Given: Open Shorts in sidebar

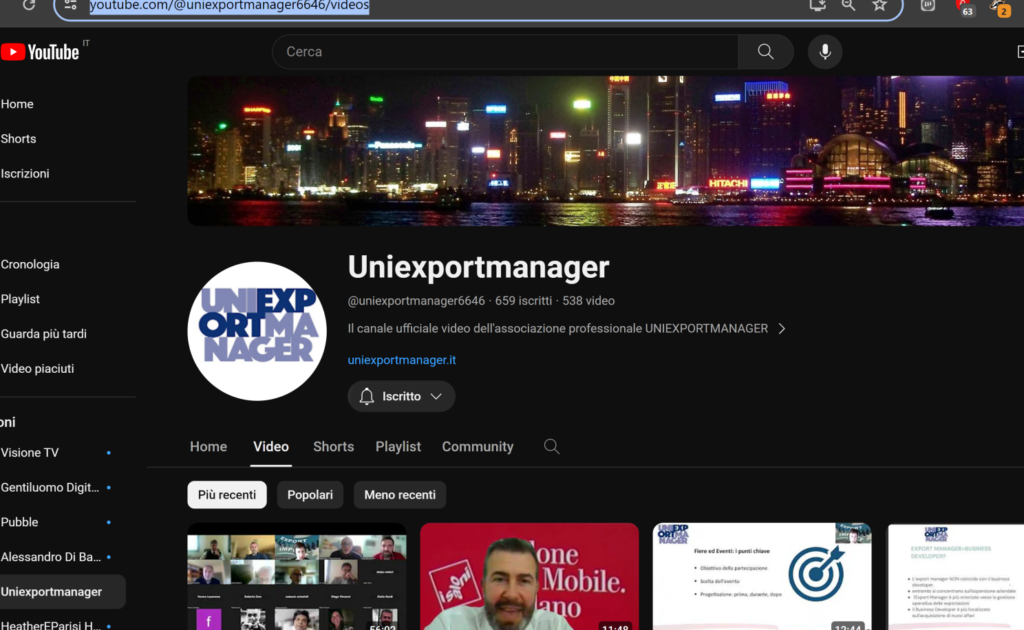Looking at the screenshot, I should click(x=18, y=138).
